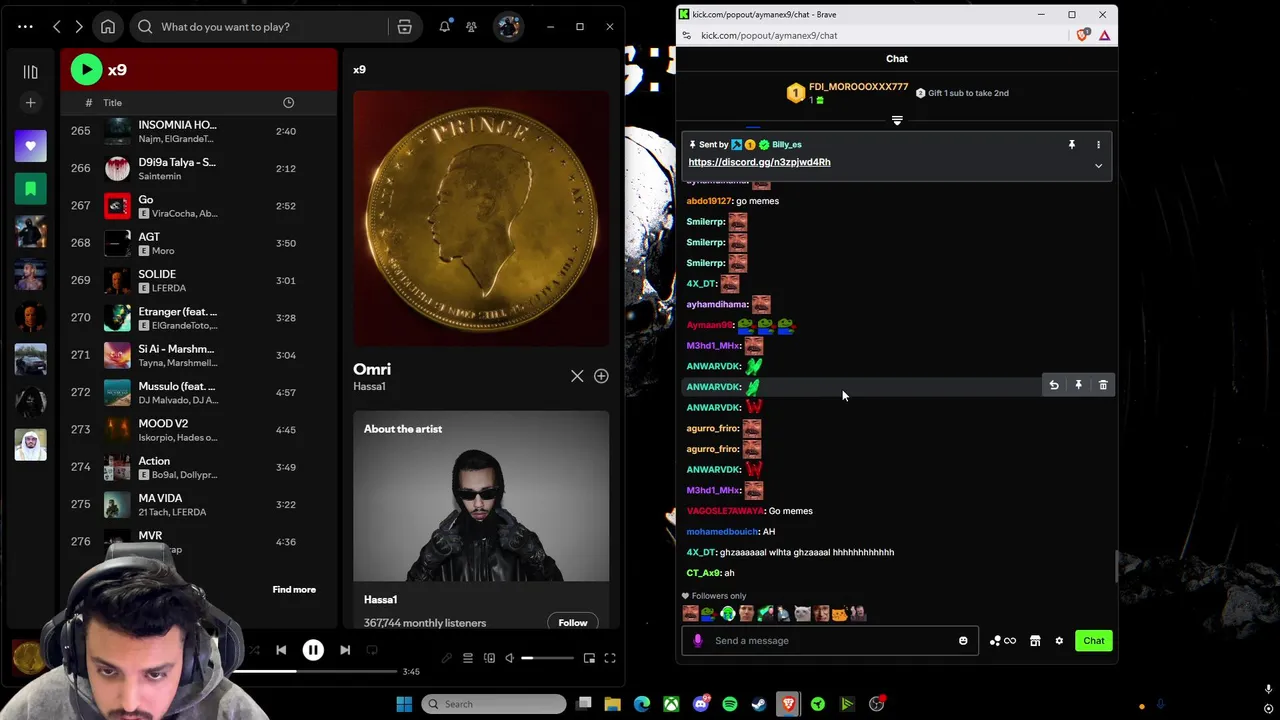Go back in Spotify navigation

(x=57, y=27)
